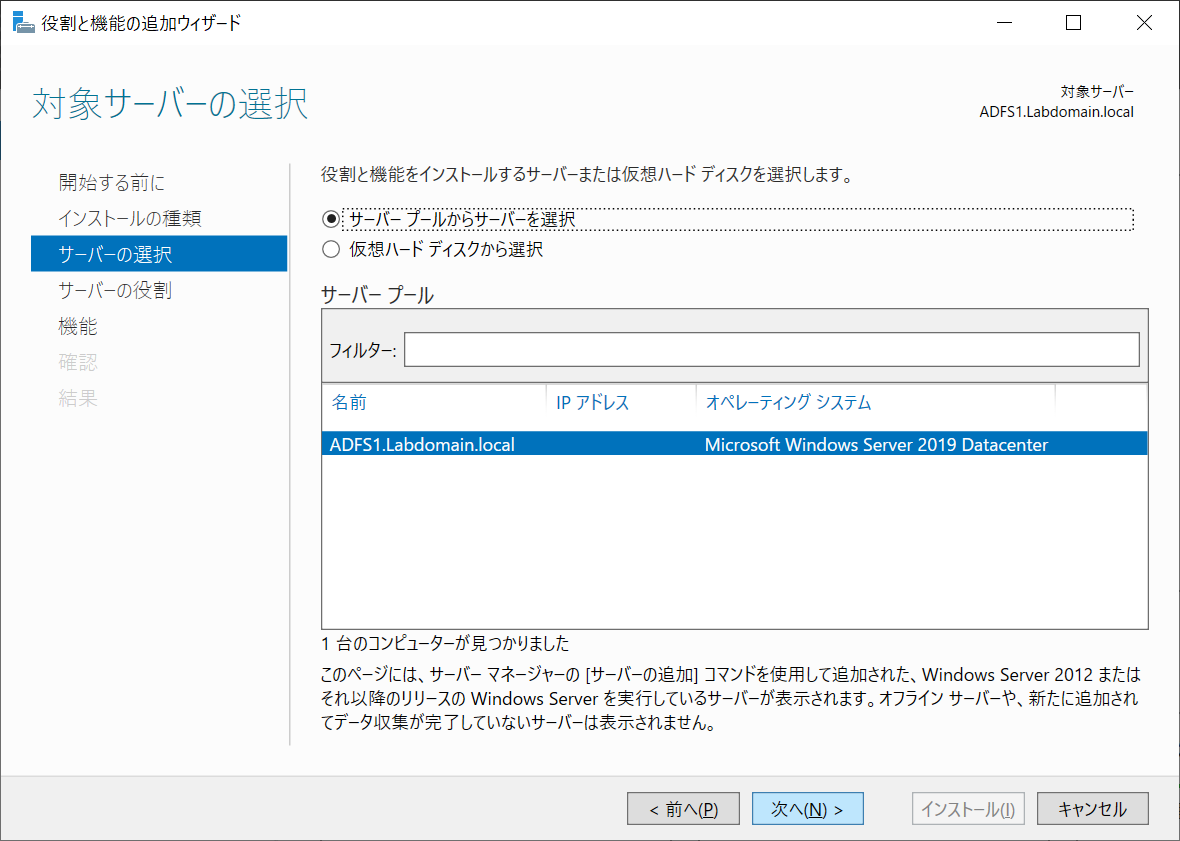This screenshot has height=841, width=1180.
Task: Click the < 前へ(P) button
Action: (x=683, y=809)
